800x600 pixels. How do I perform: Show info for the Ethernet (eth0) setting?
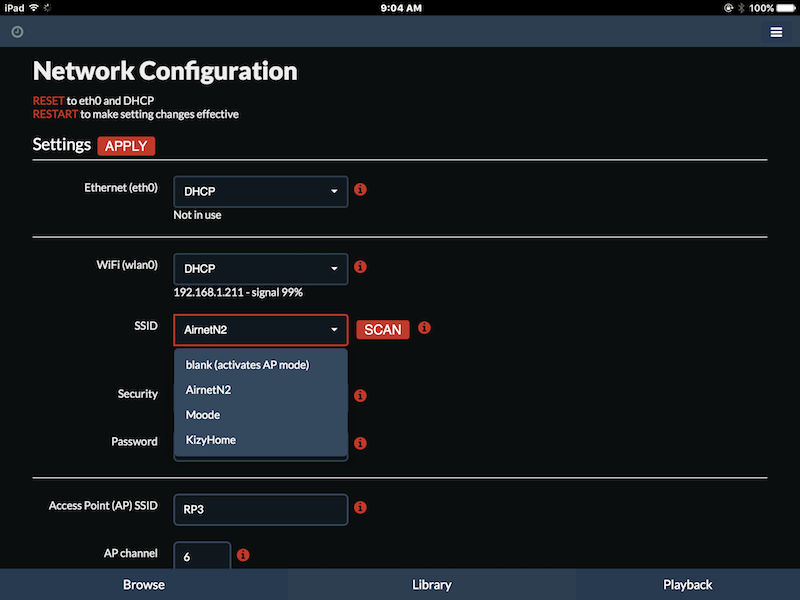coord(360,189)
